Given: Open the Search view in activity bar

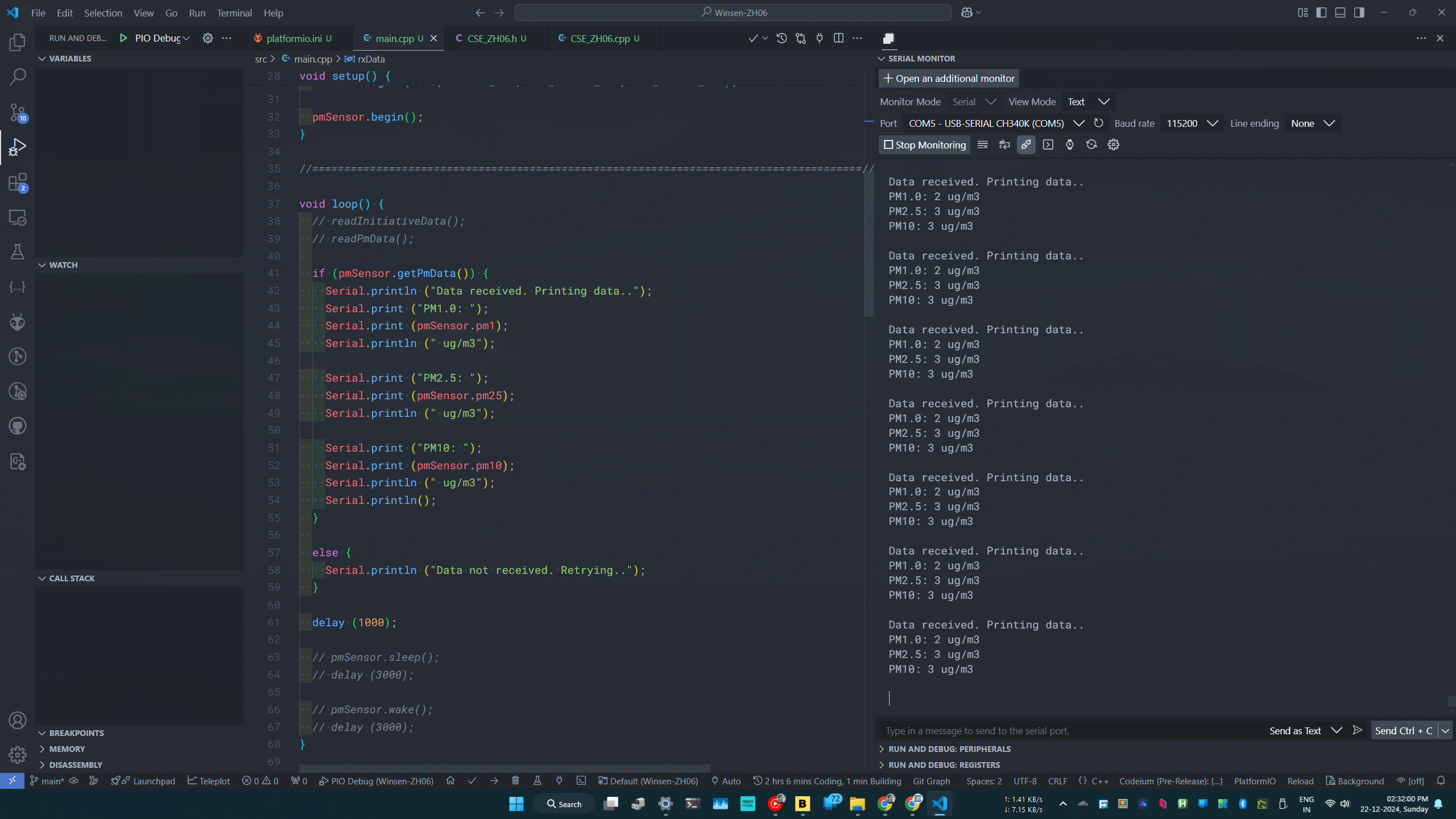Looking at the screenshot, I should [18, 76].
